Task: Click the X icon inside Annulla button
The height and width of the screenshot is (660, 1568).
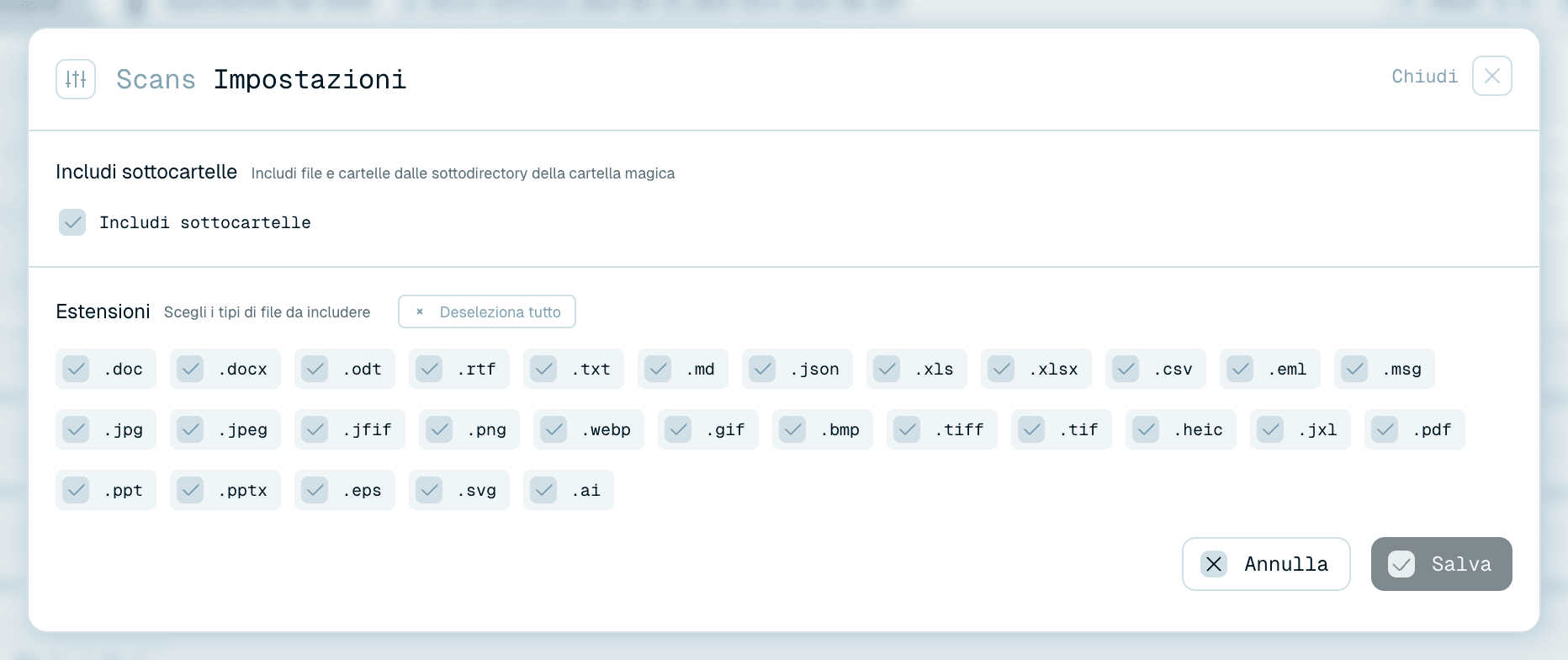Action: 1214,564
